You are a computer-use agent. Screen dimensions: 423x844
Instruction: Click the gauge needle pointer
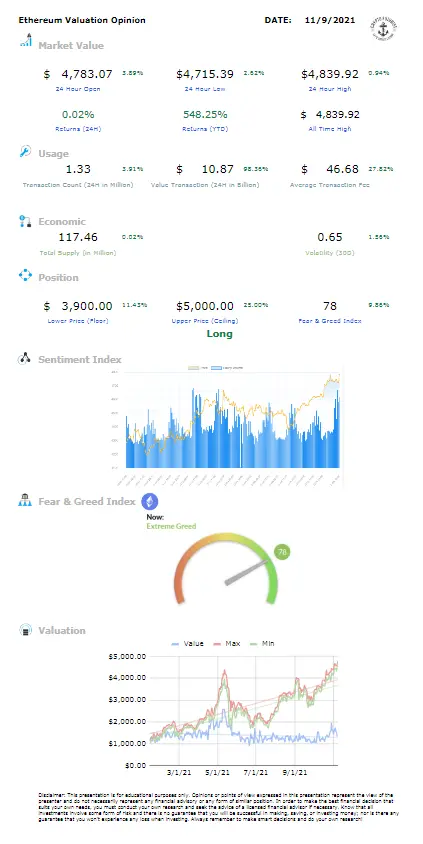pos(246,573)
